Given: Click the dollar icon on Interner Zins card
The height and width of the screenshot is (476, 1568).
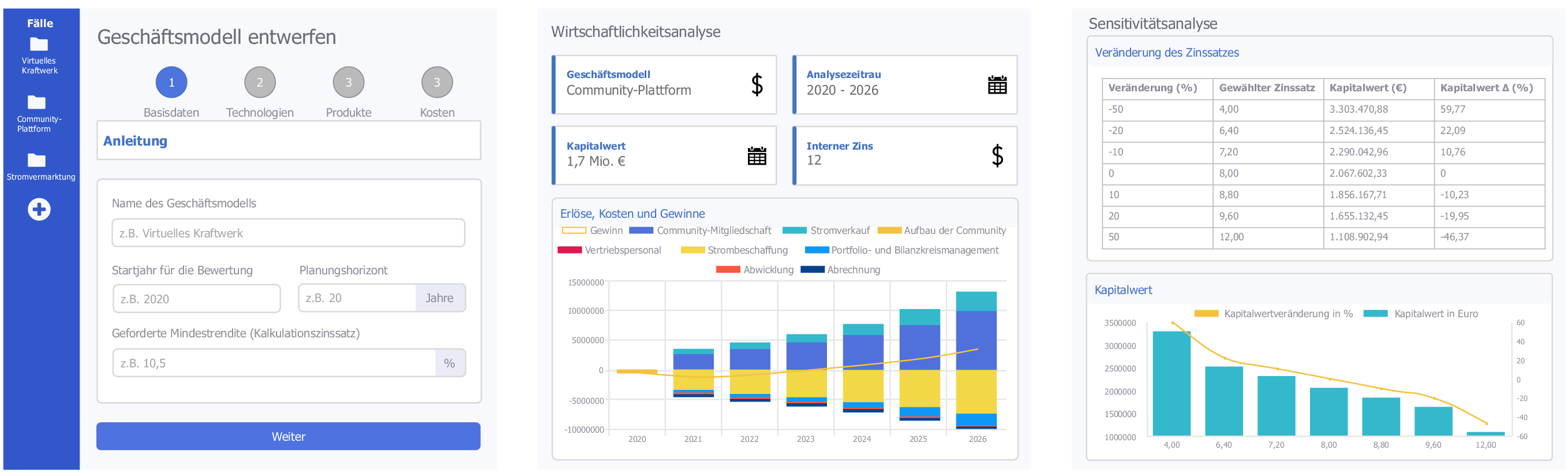Looking at the screenshot, I should point(997,156).
